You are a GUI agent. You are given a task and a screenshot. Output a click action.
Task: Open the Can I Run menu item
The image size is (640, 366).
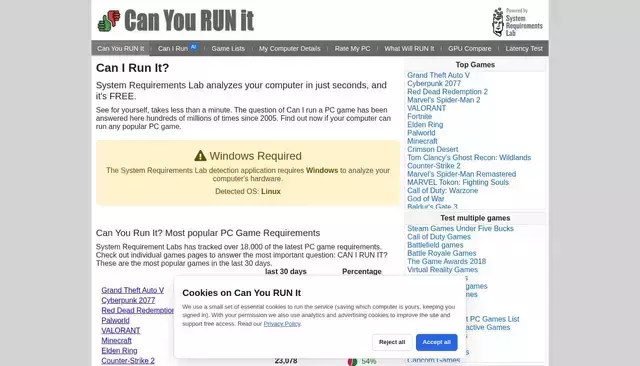tap(173, 49)
